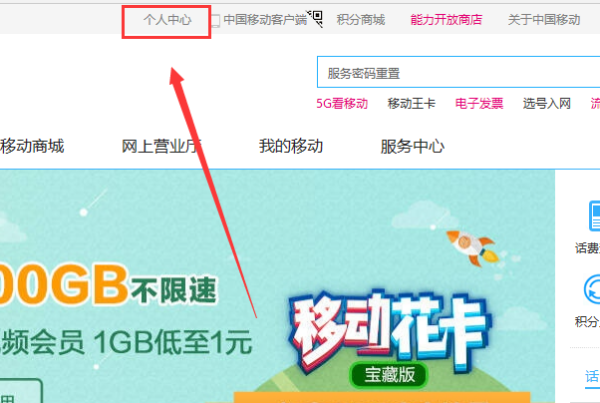Screen dimensions: 600x403
Task: Select the 5G看移动 hot search link
Action: (342, 104)
